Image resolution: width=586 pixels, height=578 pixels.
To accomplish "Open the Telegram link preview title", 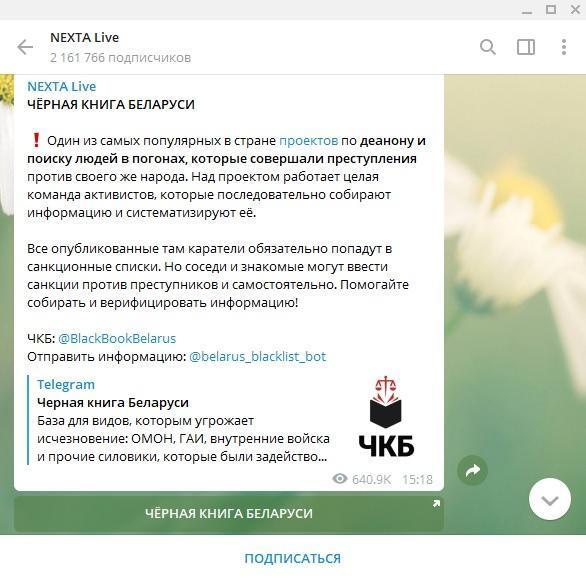I will coord(66,384).
